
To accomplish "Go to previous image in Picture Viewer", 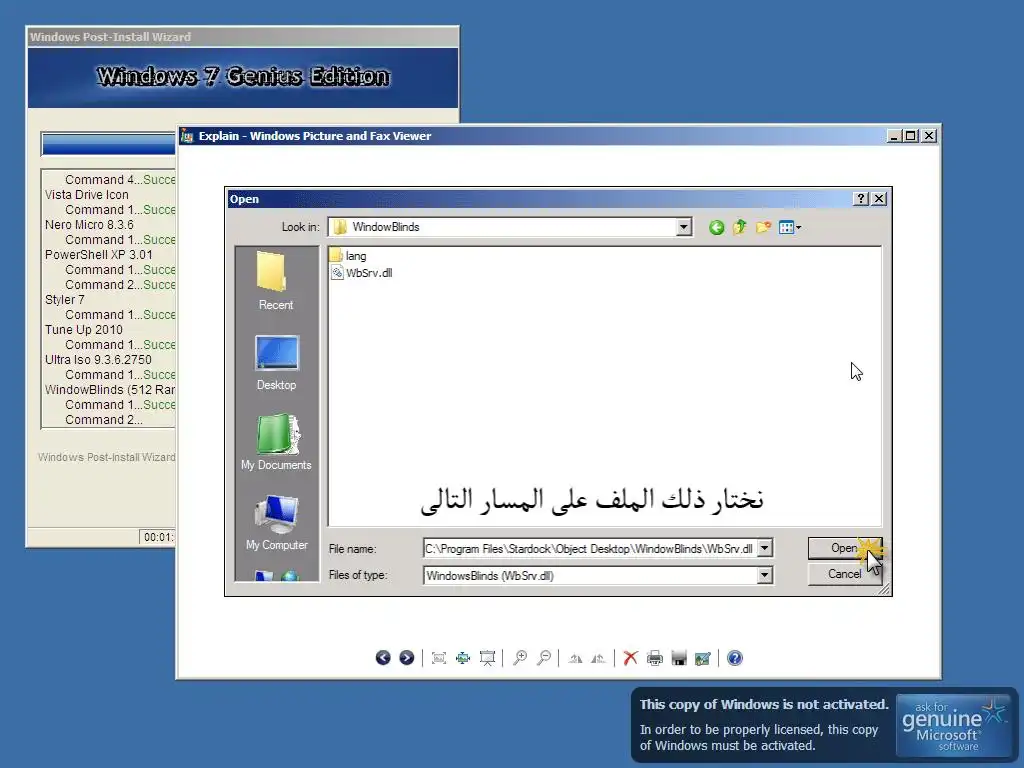I will coord(383,658).
